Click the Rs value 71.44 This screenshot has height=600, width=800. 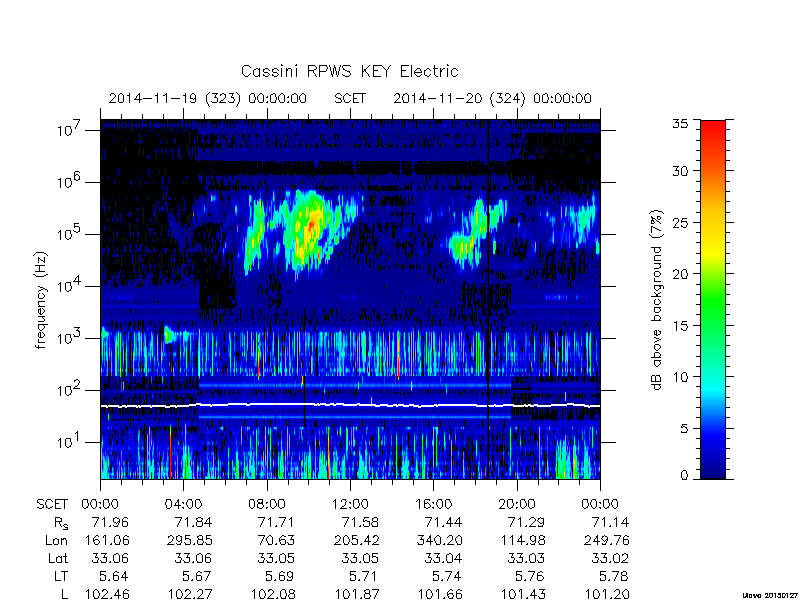443,522
